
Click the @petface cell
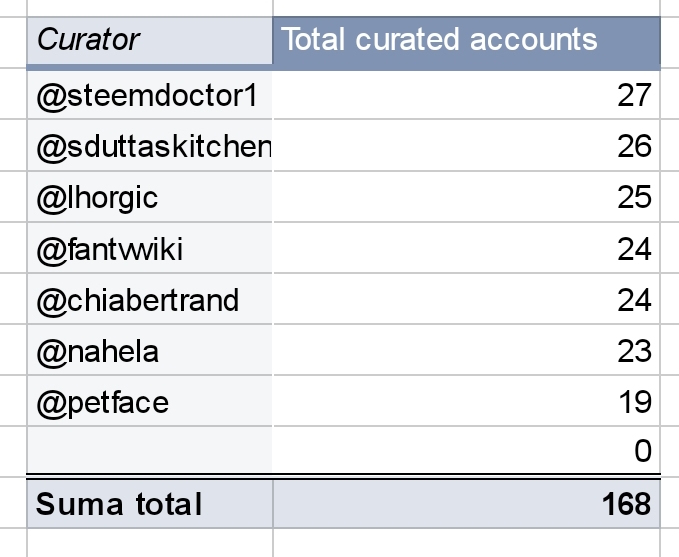coord(150,402)
